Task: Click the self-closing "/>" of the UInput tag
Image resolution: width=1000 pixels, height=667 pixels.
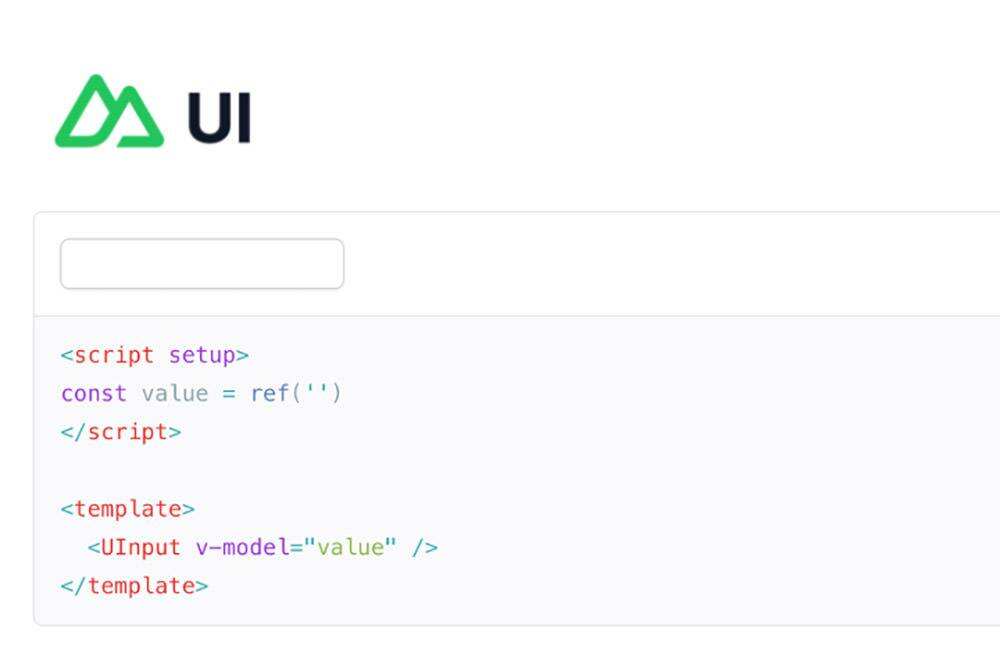Action: [425, 548]
